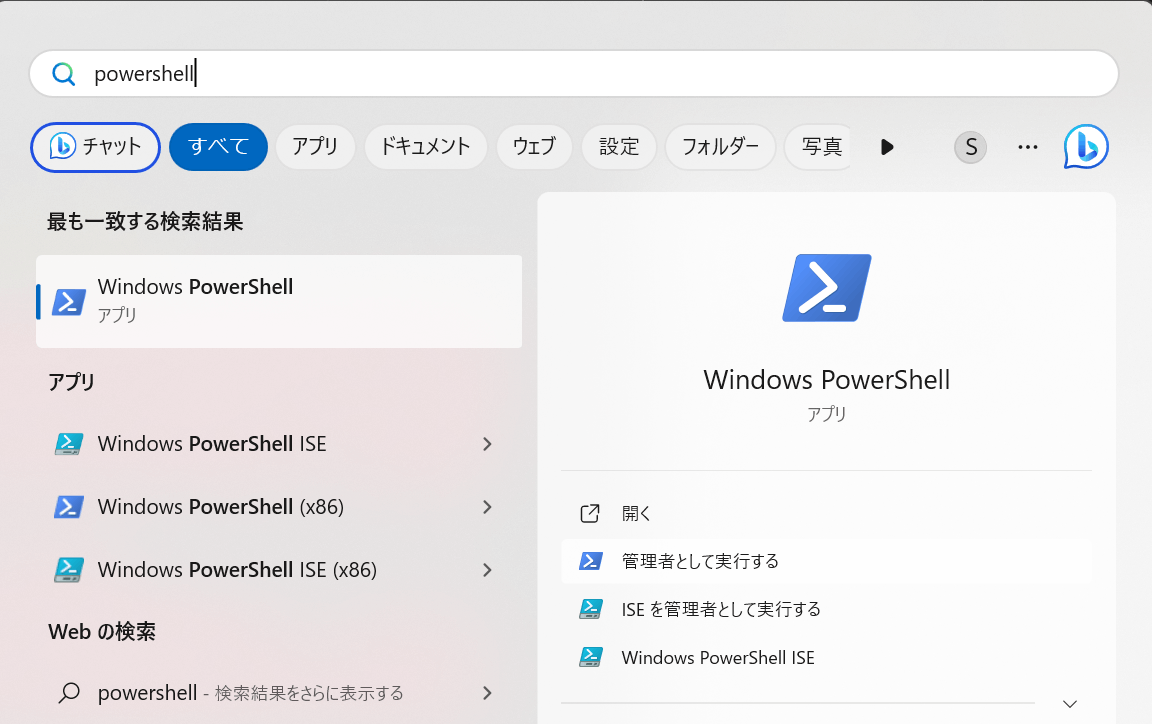Click the PowerShell ISE (x86) list icon
Screen dimensions: 1152x724
coord(69,570)
